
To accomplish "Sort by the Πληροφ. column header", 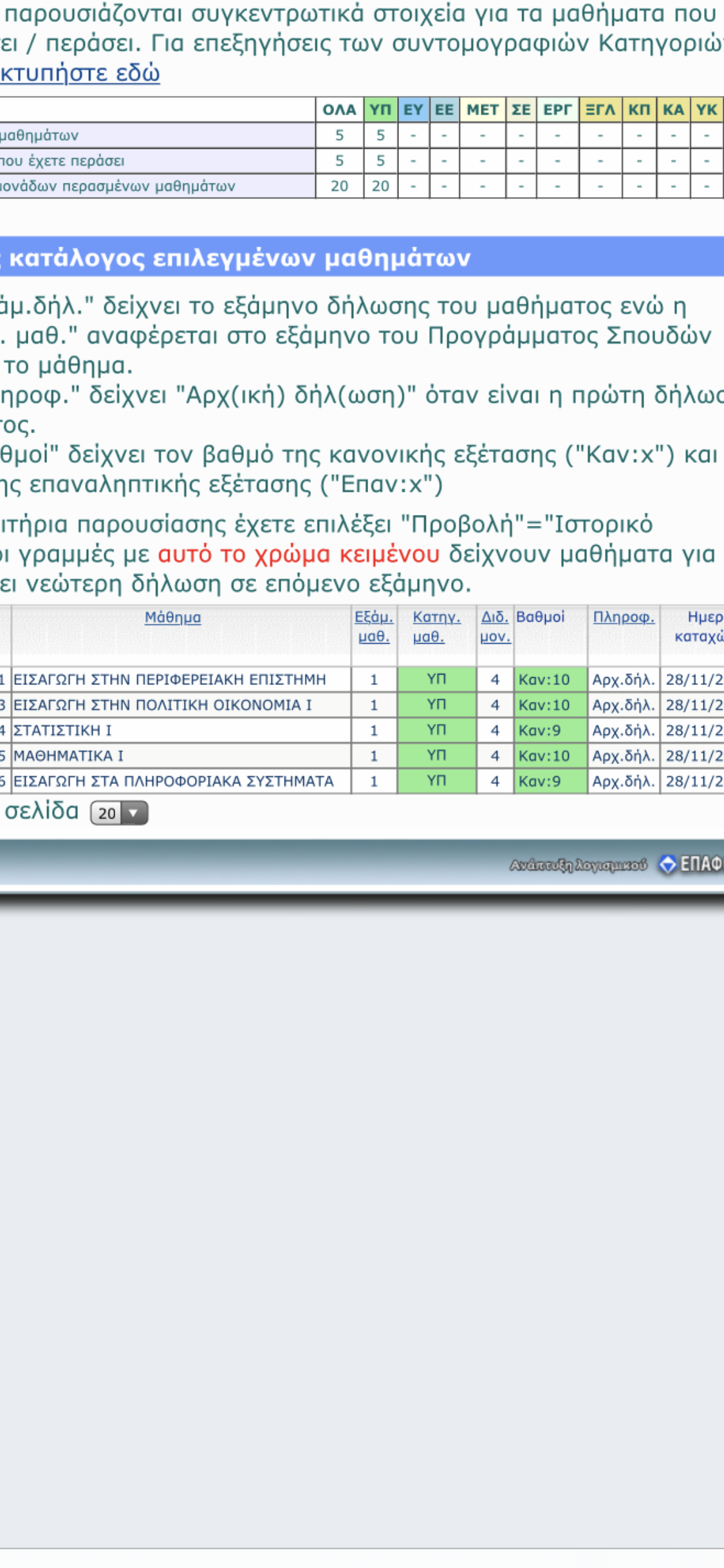I will pyautogui.click(x=623, y=617).
